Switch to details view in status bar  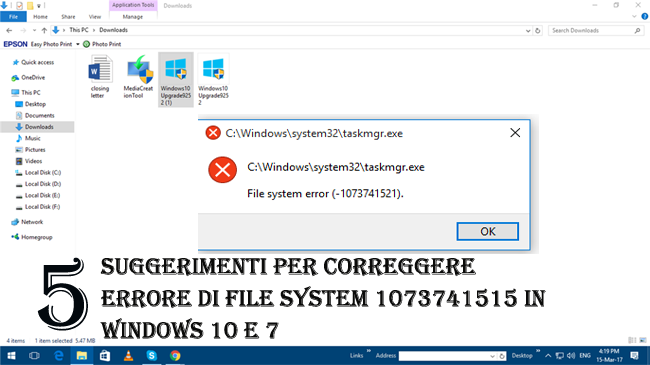coord(632,340)
